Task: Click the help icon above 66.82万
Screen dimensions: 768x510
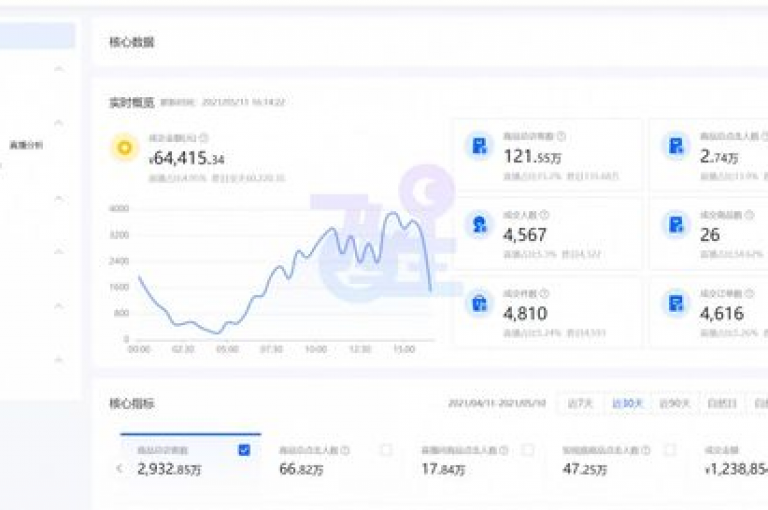Action: pos(345,450)
